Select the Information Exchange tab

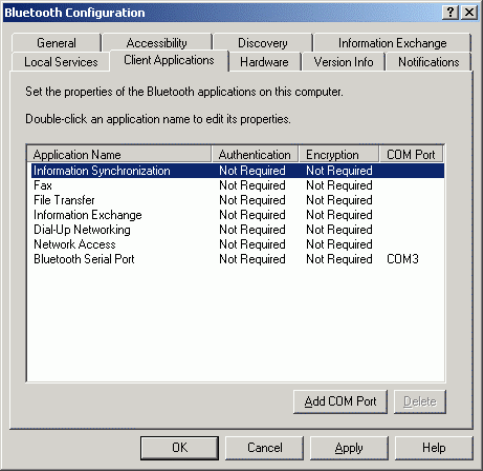tap(392, 43)
